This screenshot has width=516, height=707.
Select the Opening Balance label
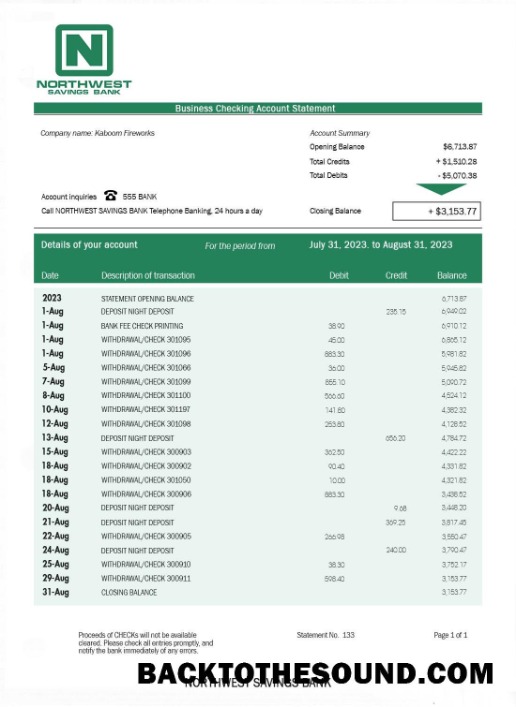336,147
